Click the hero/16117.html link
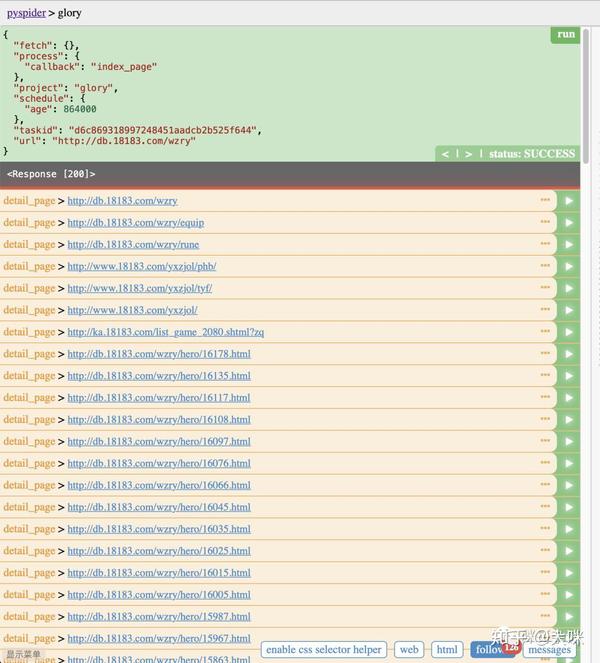Image resolution: width=600 pixels, height=663 pixels. [159, 398]
